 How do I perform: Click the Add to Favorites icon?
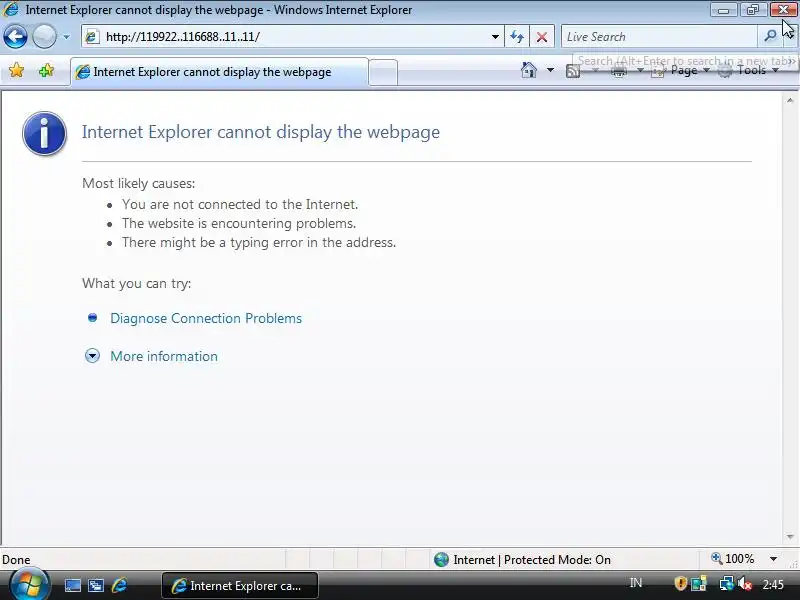[46, 70]
